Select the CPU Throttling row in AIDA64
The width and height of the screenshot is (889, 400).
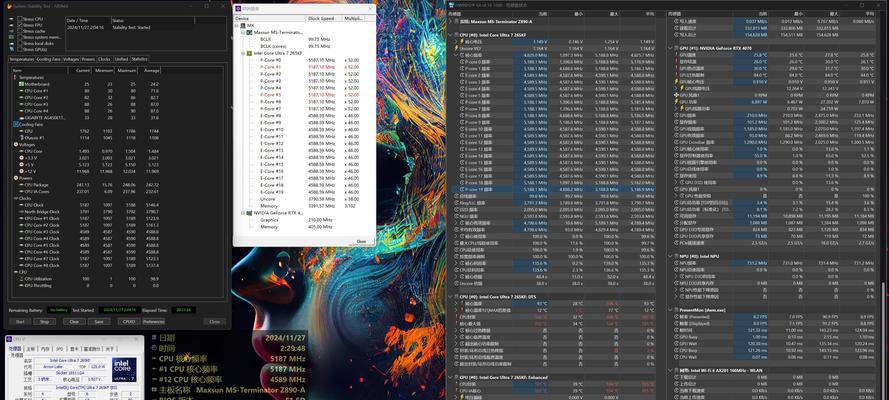coord(86,286)
